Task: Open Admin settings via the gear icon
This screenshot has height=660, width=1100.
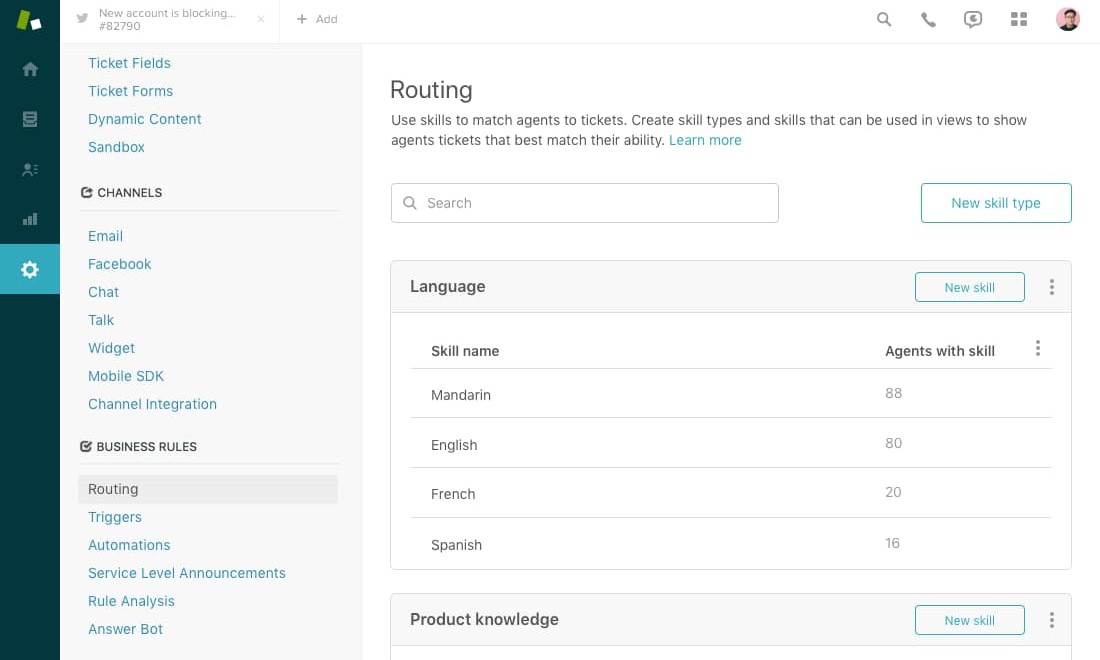Action: click(29, 269)
